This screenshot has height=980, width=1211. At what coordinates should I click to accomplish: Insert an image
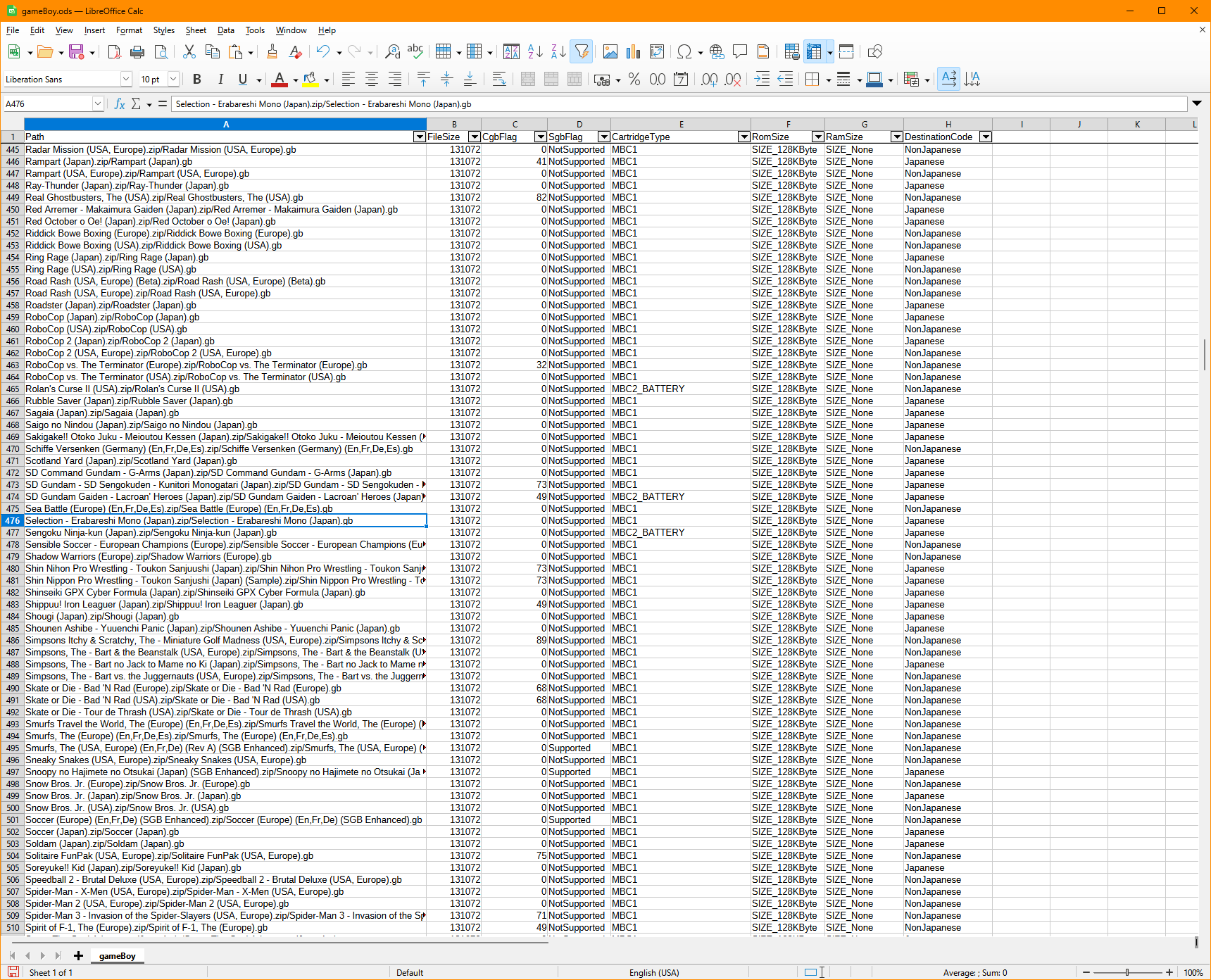[x=610, y=51]
